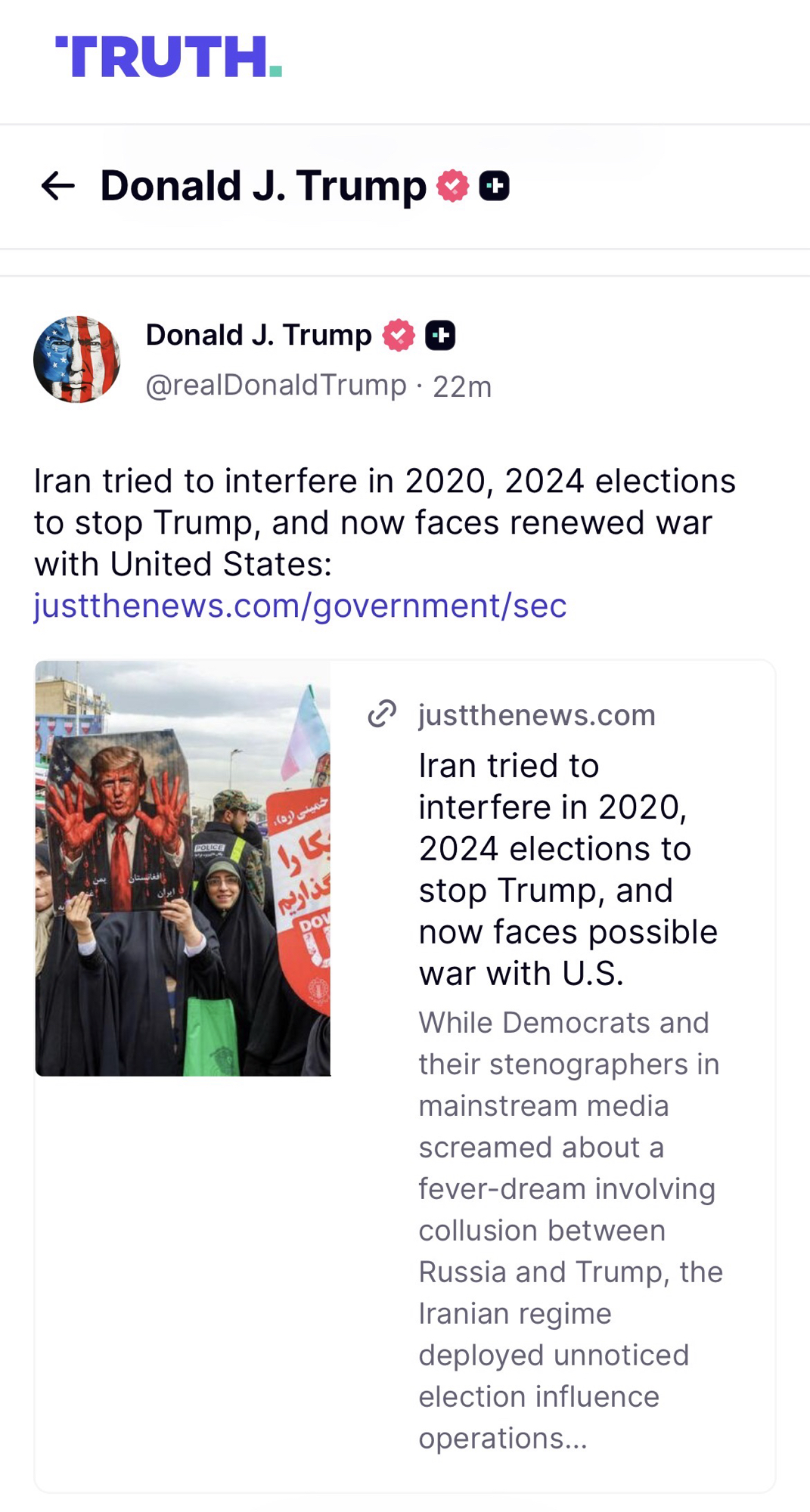
Task: Click the header title Donald J. Trump
Action: tap(263, 186)
